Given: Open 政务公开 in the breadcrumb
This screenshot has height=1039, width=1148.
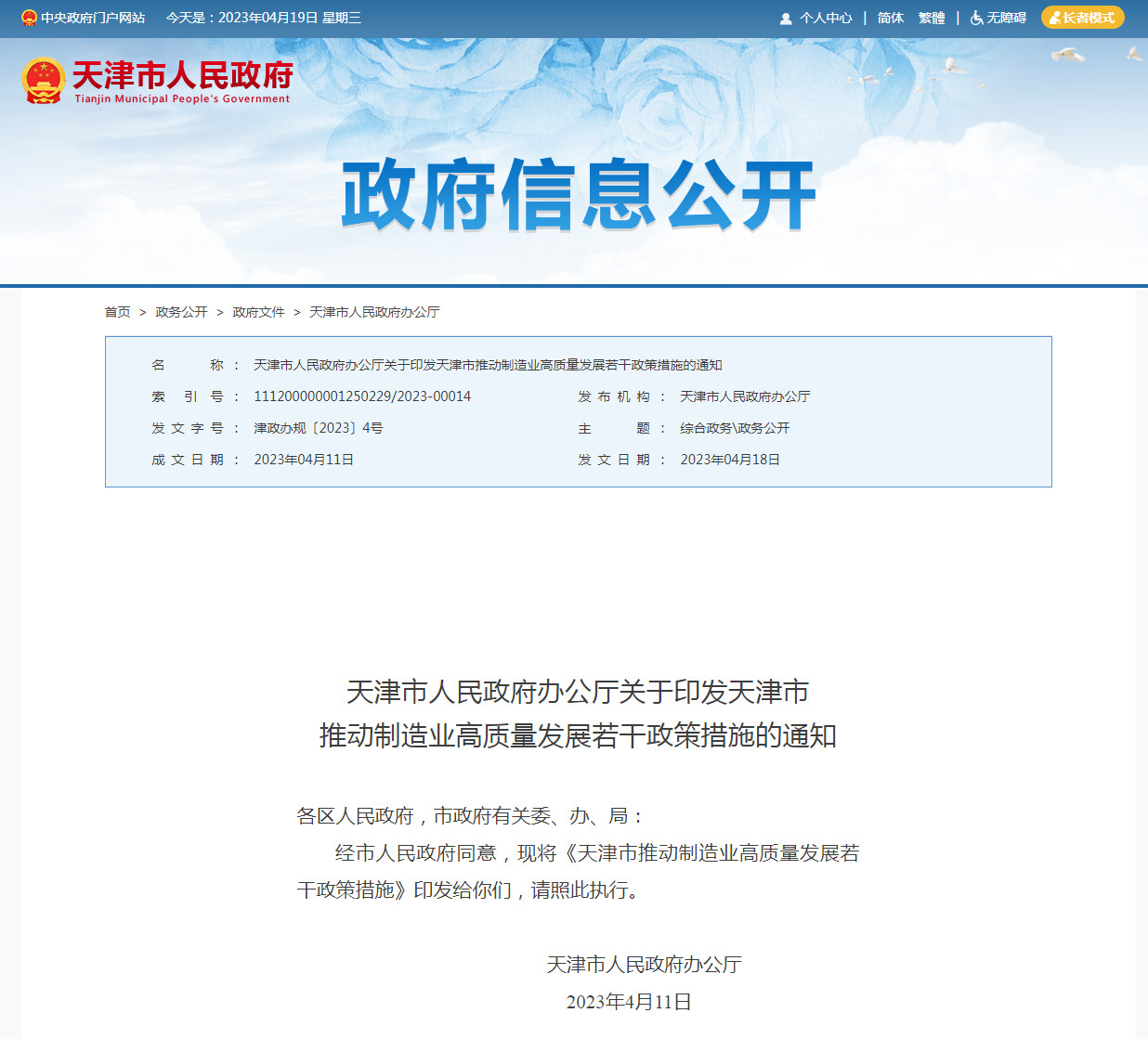Looking at the screenshot, I should [x=181, y=312].
